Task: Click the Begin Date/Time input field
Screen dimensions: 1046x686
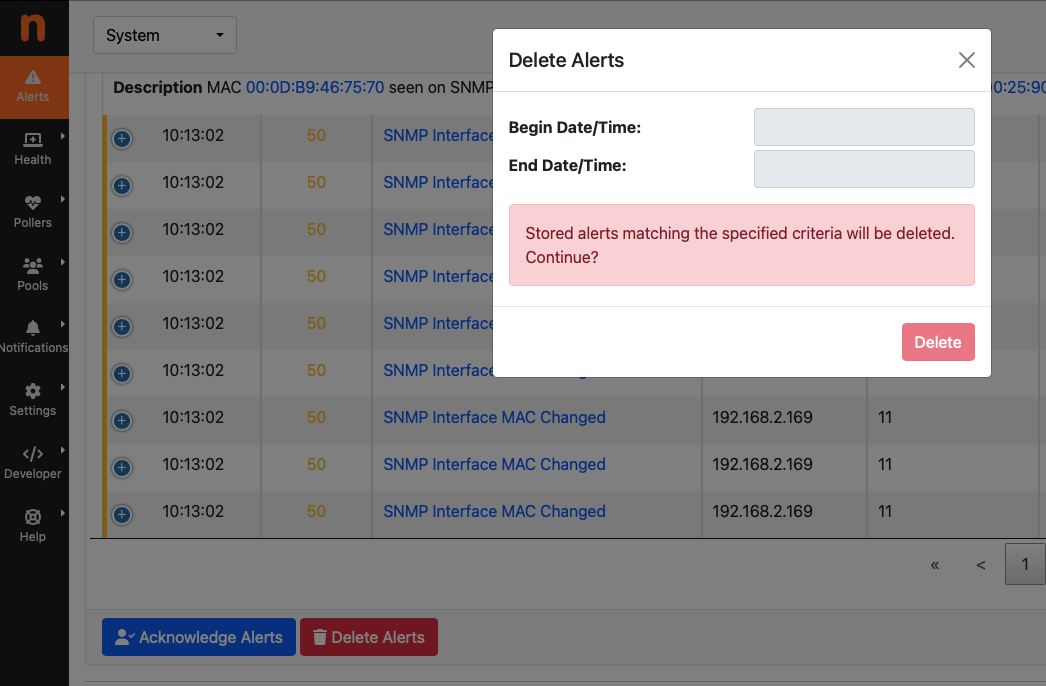Action: tap(863, 127)
